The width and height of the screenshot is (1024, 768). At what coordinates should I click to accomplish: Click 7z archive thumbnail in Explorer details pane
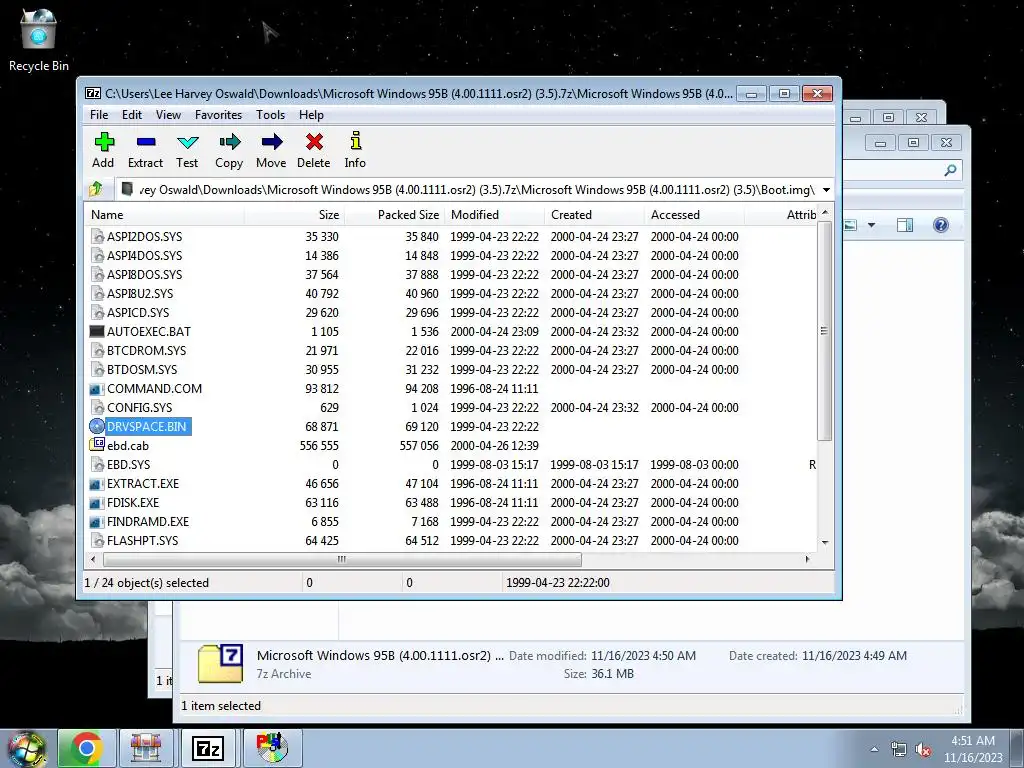click(x=220, y=664)
